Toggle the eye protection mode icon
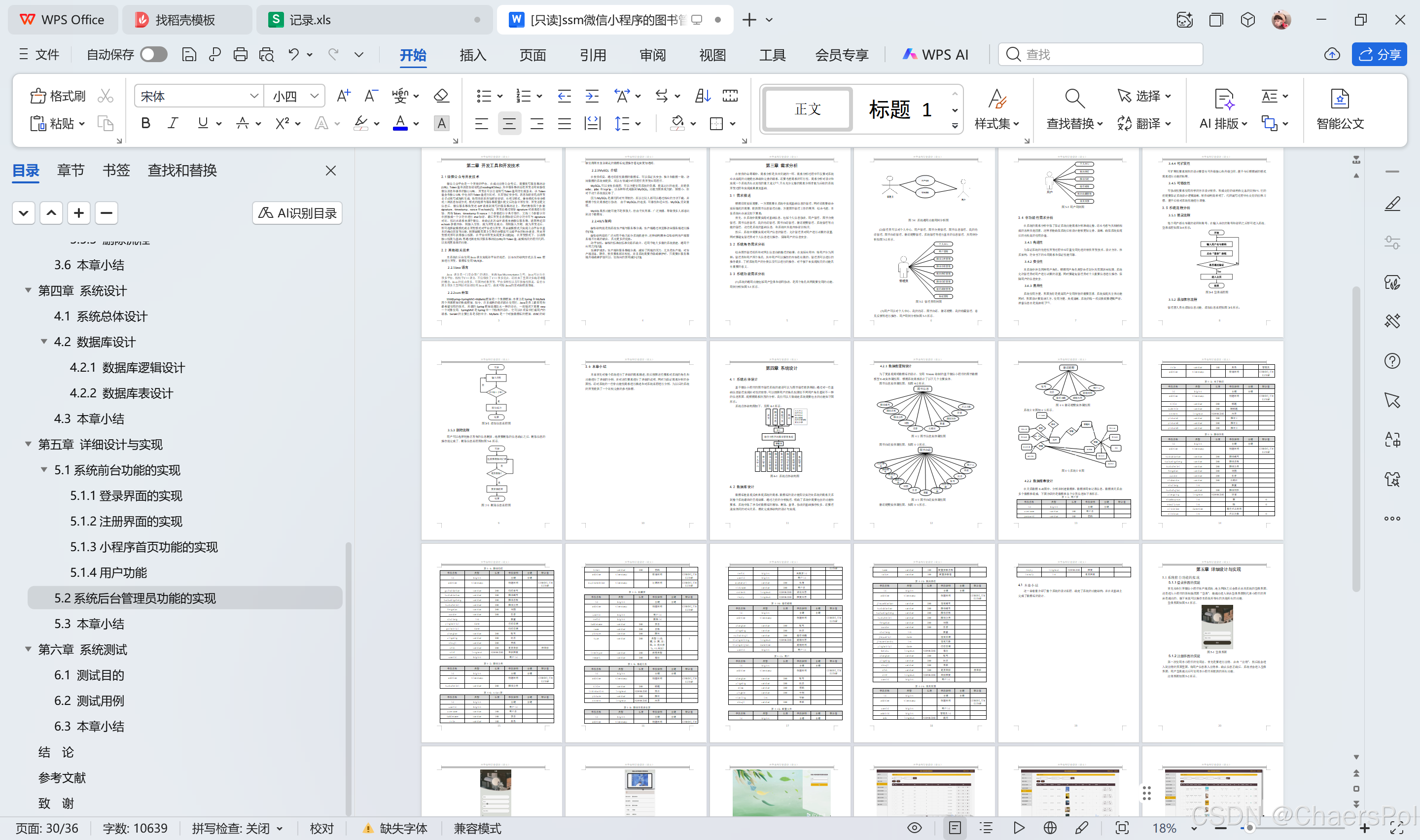 (x=915, y=828)
